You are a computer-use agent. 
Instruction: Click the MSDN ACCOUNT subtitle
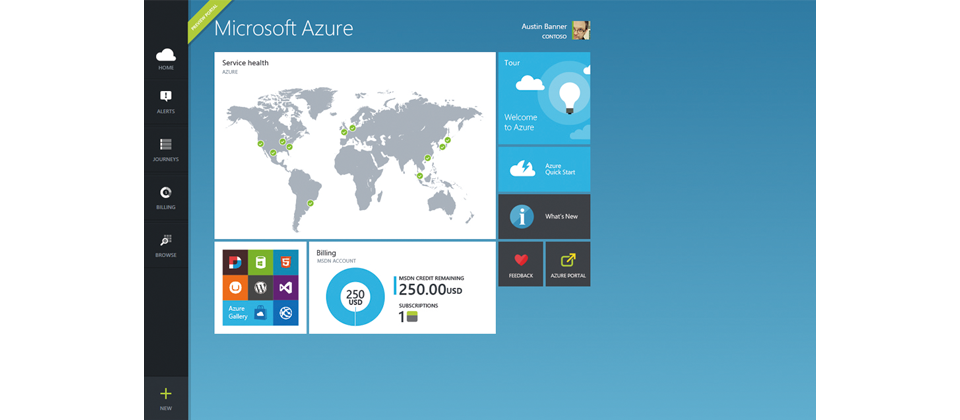coord(336,261)
